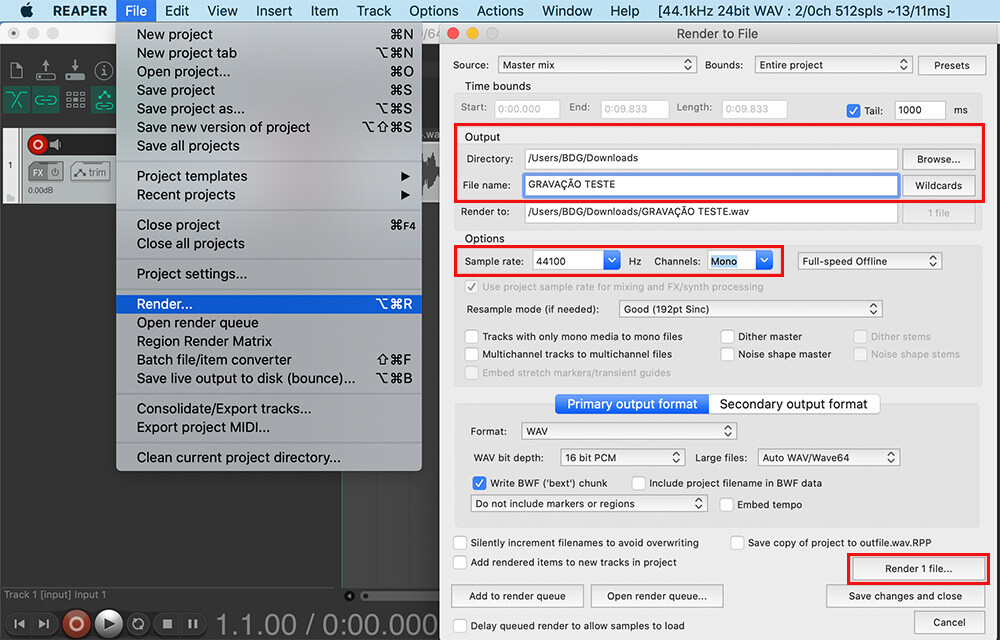Toggle envelope points linked to items icon

[104, 99]
